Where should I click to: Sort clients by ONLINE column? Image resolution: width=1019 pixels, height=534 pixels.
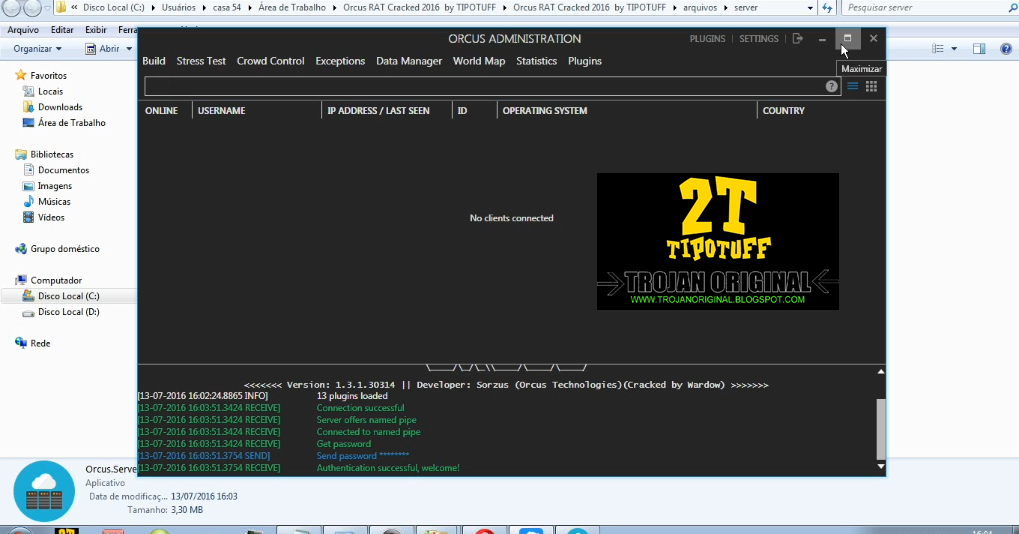[x=161, y=110]
